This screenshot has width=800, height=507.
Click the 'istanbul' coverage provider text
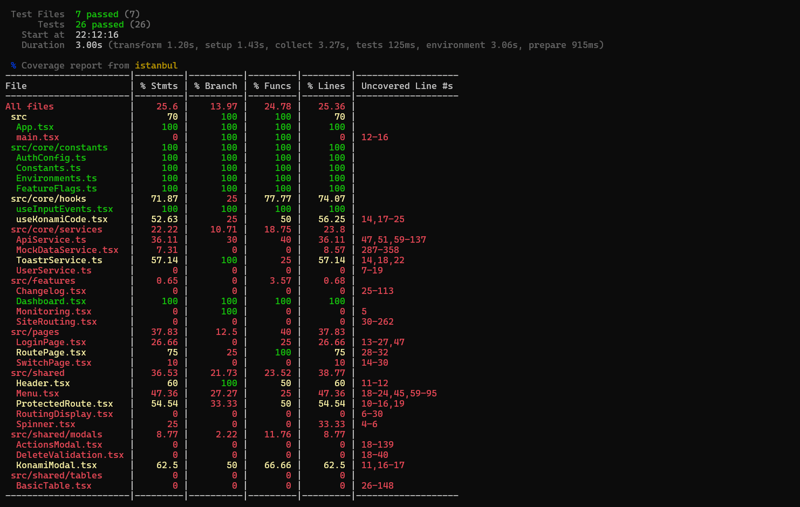(157, 66)
